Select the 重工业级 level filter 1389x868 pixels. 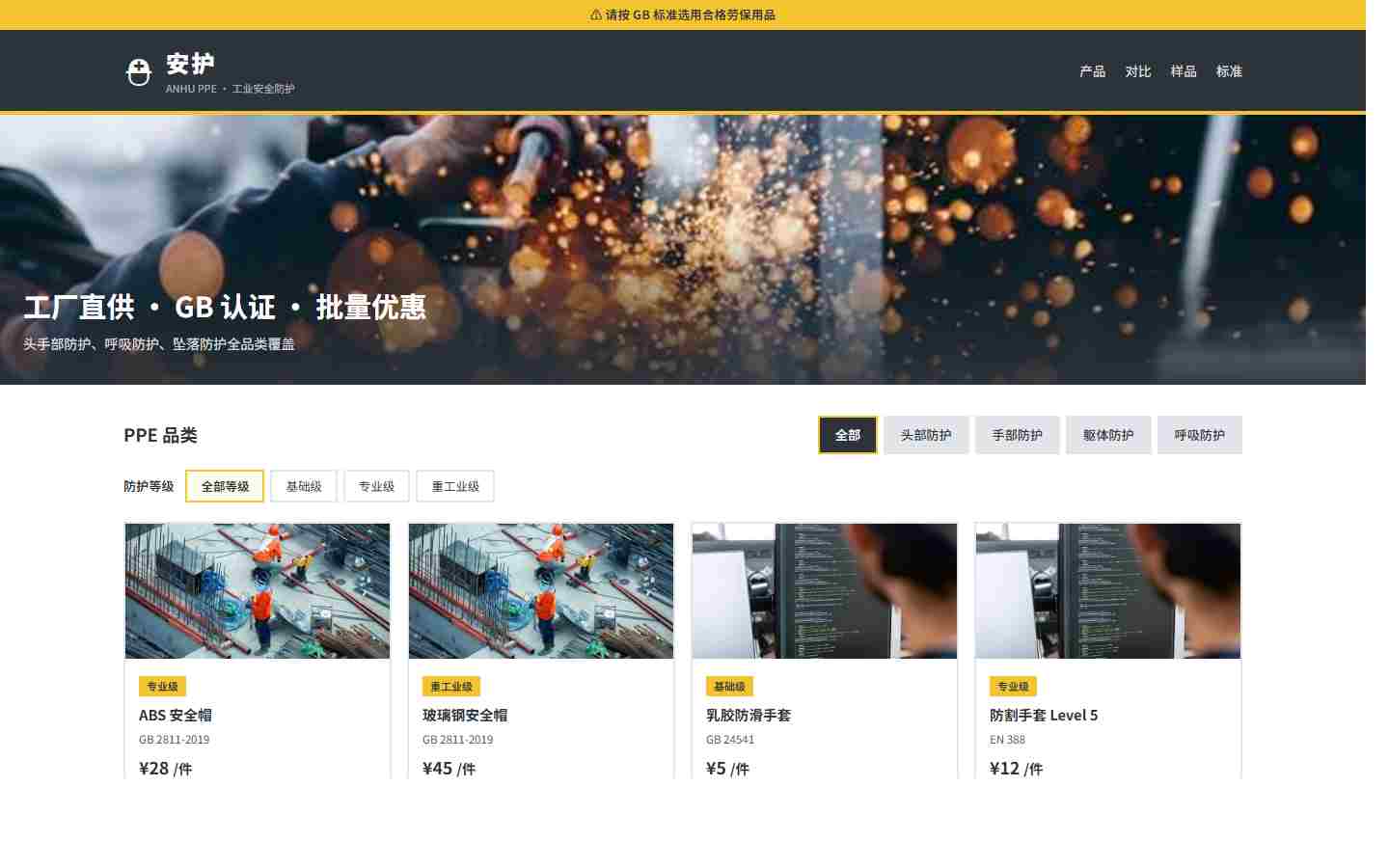pos(455,486)
